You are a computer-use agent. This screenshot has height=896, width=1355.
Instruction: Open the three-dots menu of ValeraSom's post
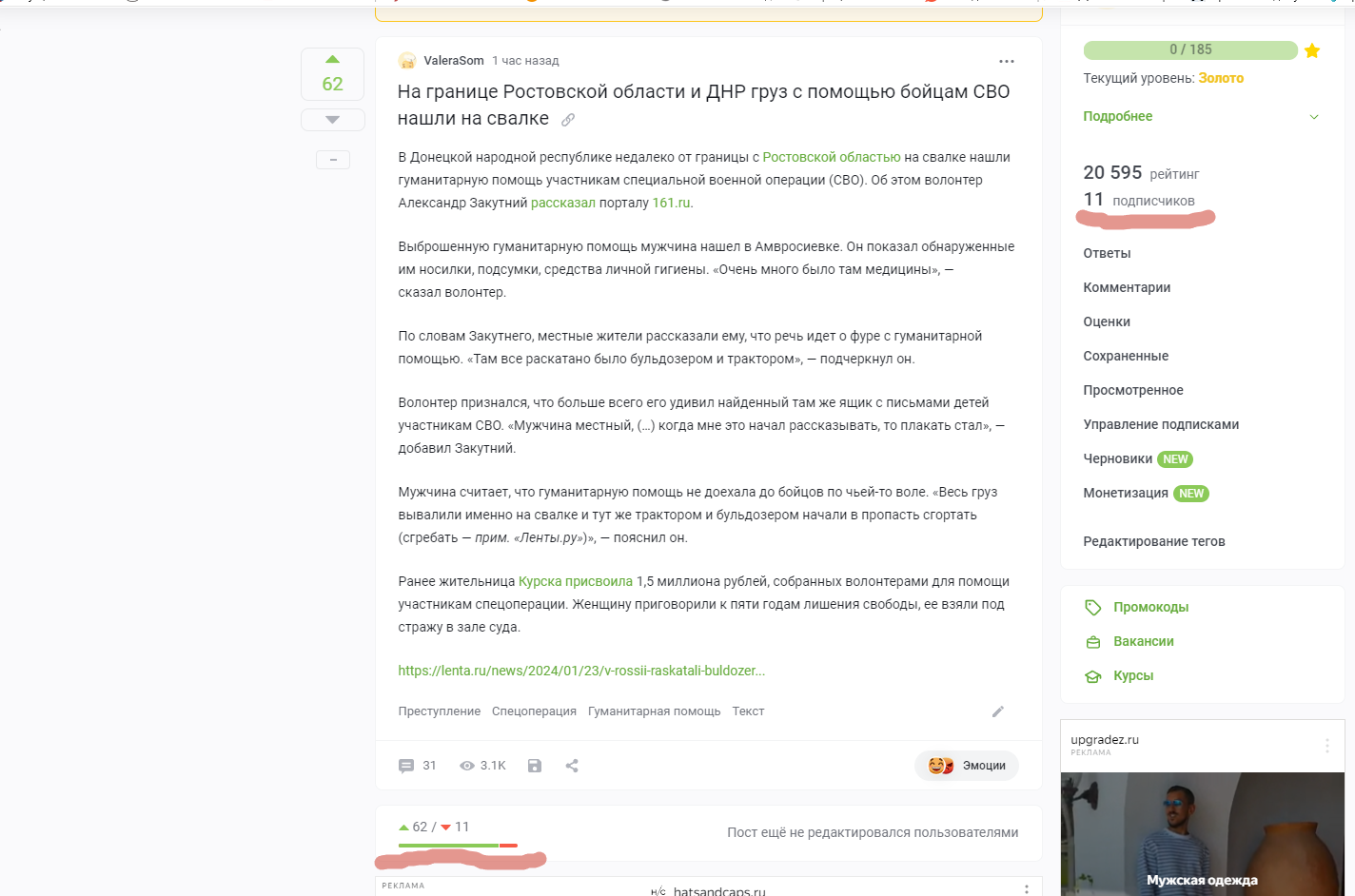(1007, 61)
